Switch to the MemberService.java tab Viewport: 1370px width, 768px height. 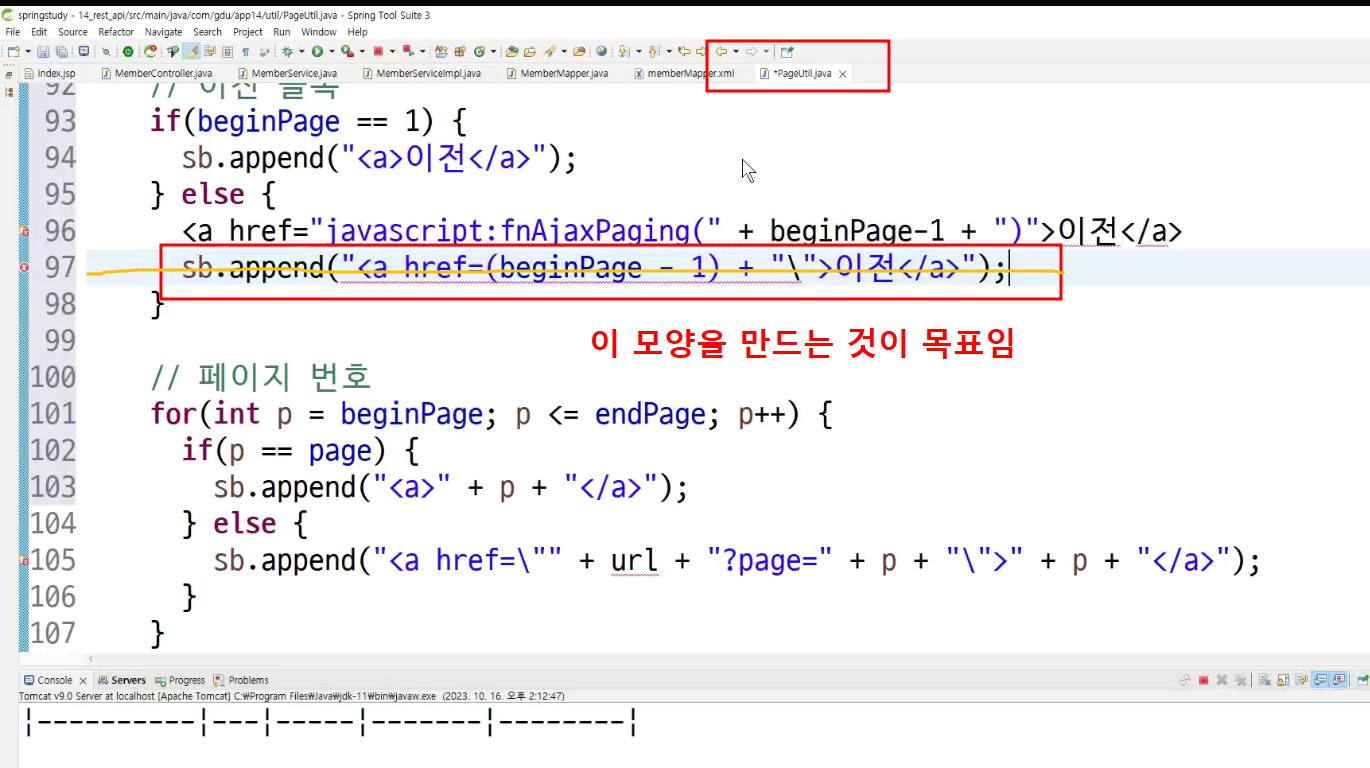(x=287, y=73)
